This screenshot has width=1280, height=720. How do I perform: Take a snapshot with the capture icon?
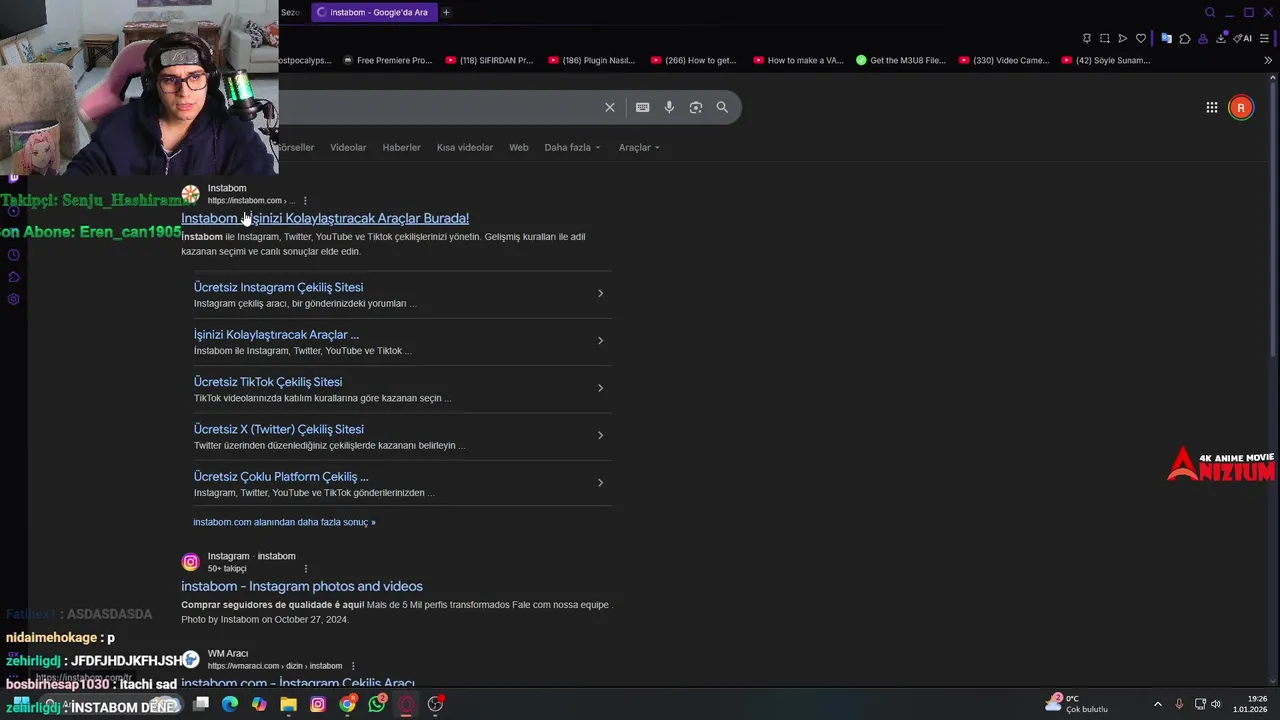coord(1105,38)
